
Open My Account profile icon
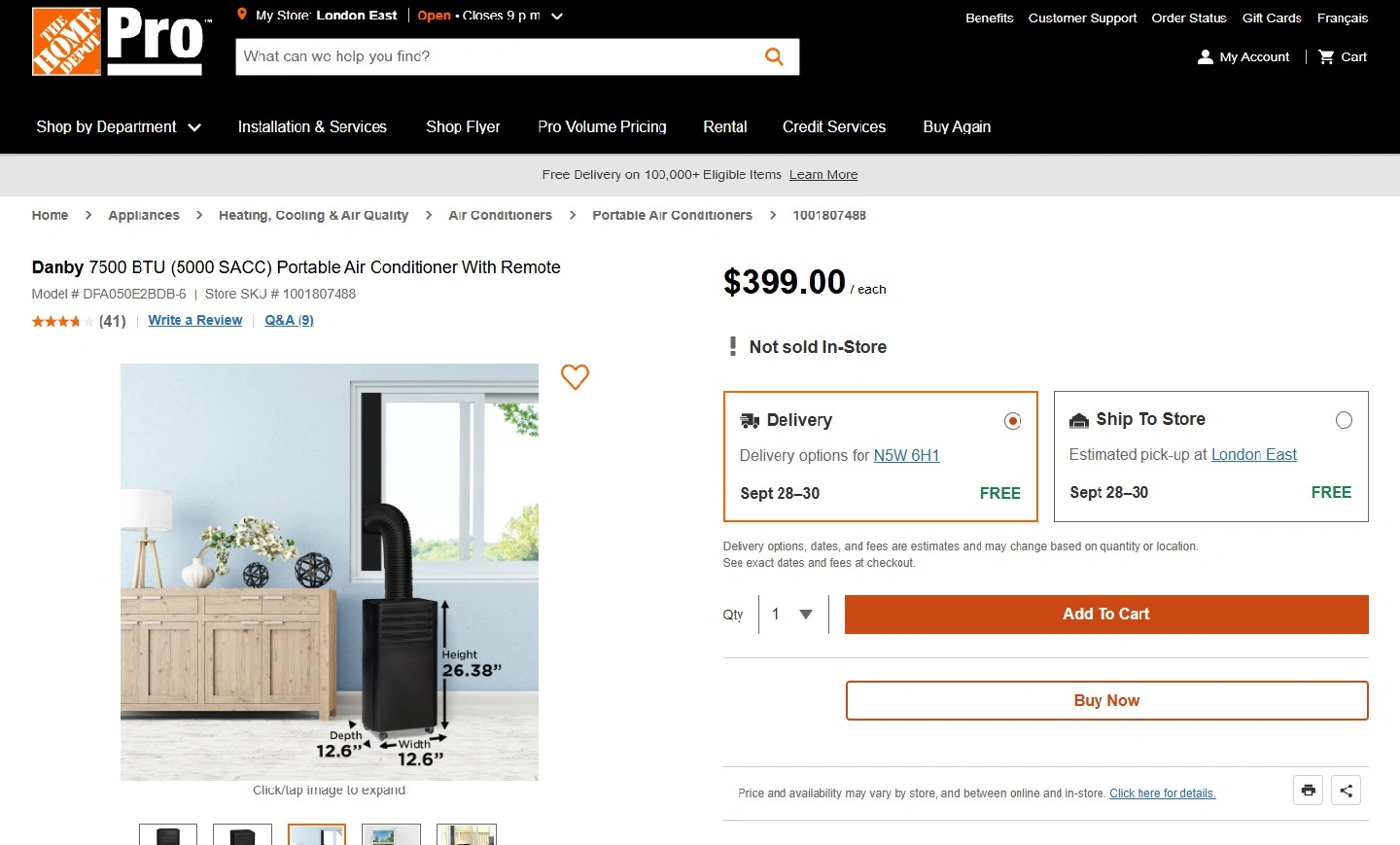[x=1206, y=57]
